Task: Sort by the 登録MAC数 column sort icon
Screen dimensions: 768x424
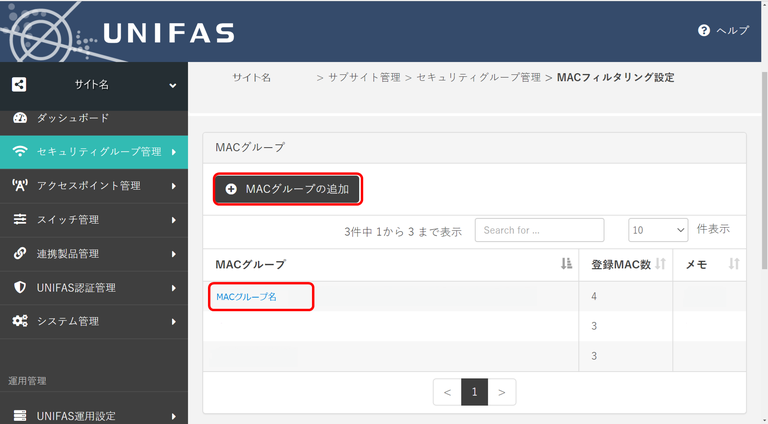Action: click(x=661, y=264)
